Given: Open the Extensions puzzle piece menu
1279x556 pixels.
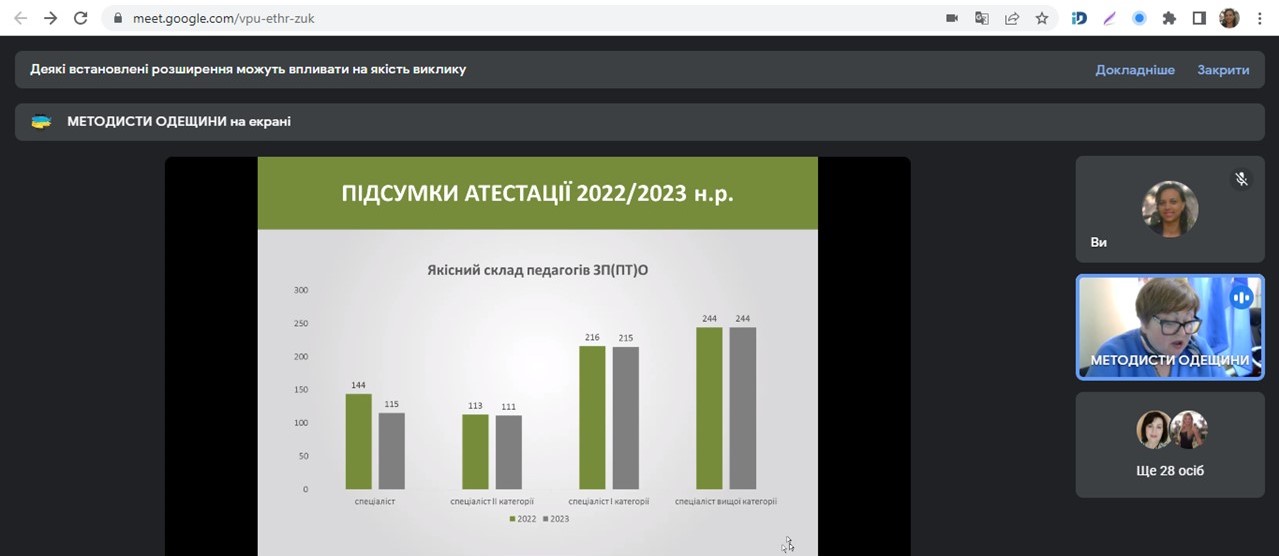Looking at the screenshot, I should pyautogui.click(x=1169, y=18).
